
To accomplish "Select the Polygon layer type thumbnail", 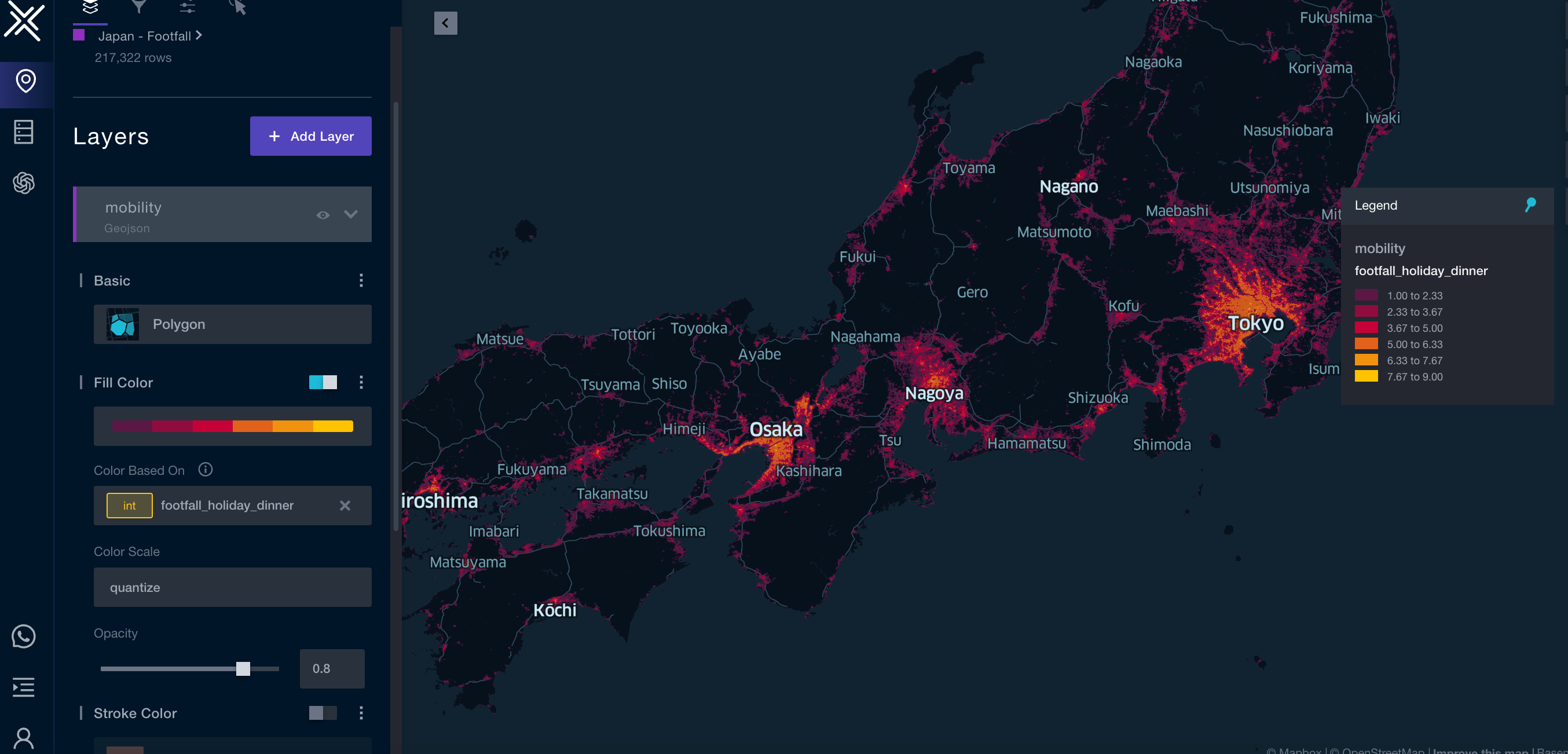I will 121,324.
